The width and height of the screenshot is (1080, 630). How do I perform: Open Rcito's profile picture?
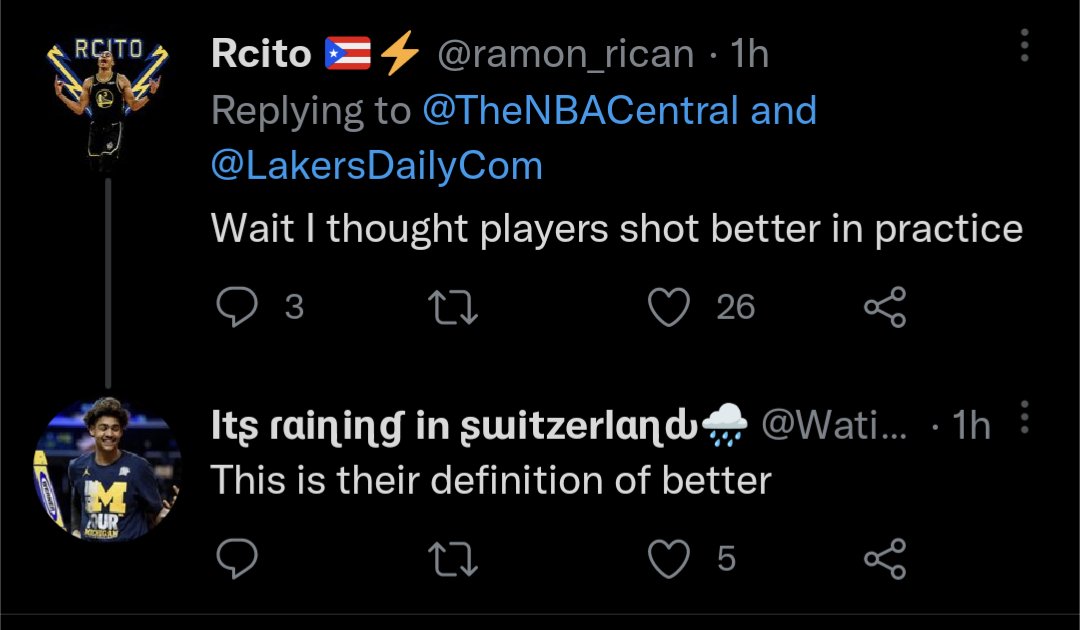pos(105,100)
